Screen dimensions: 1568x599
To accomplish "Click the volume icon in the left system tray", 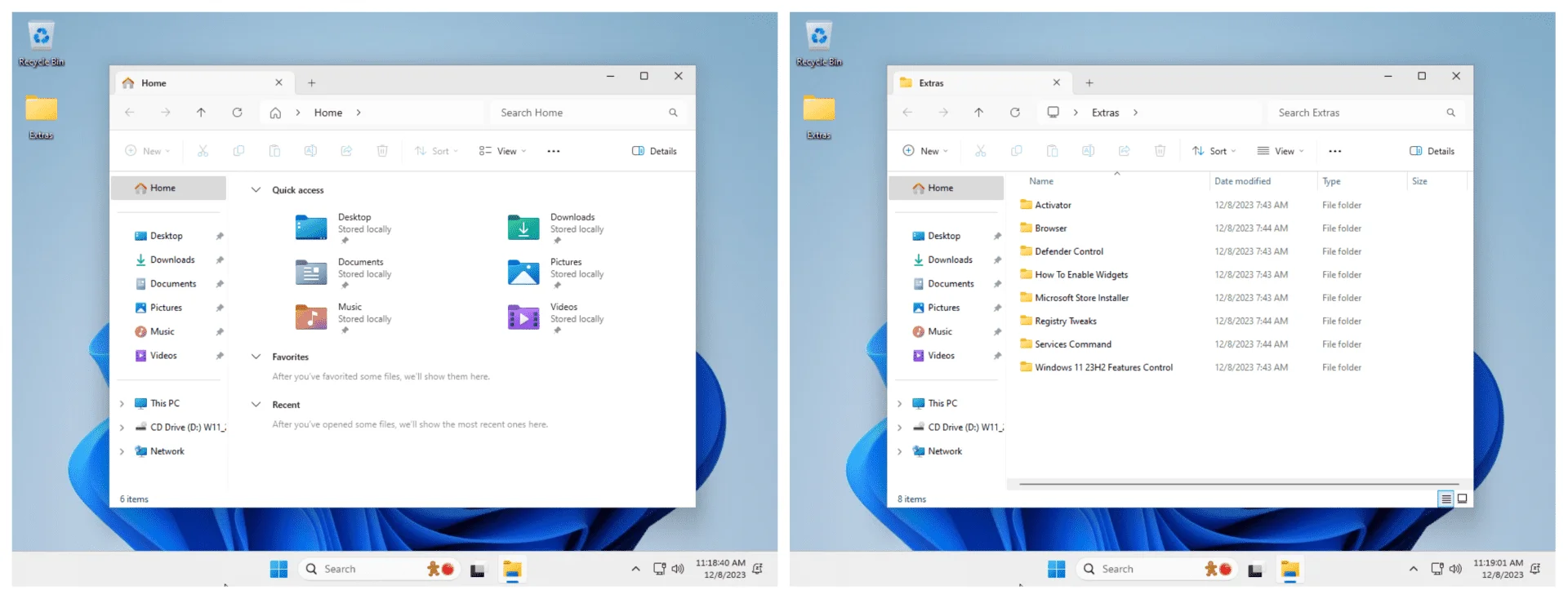I will 677,569.
